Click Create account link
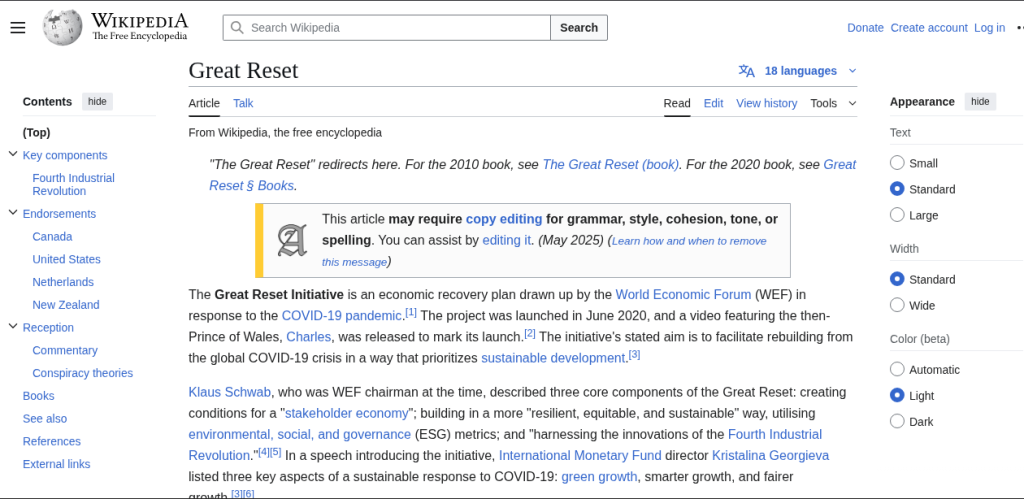 (x=929, y=27)
